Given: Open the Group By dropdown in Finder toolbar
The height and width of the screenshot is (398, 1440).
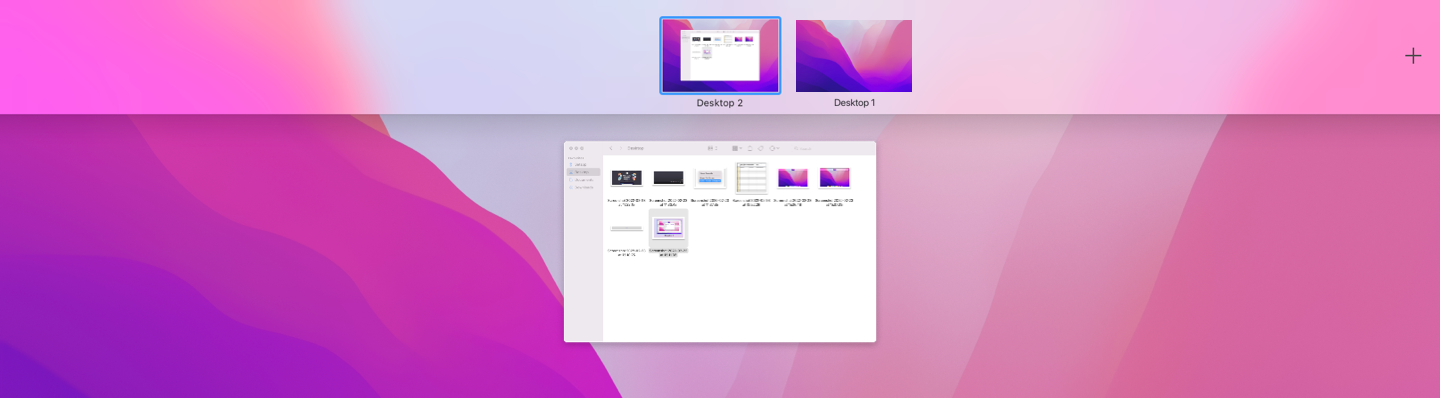Looking at the screenshot, I should [x=737, y=148].
